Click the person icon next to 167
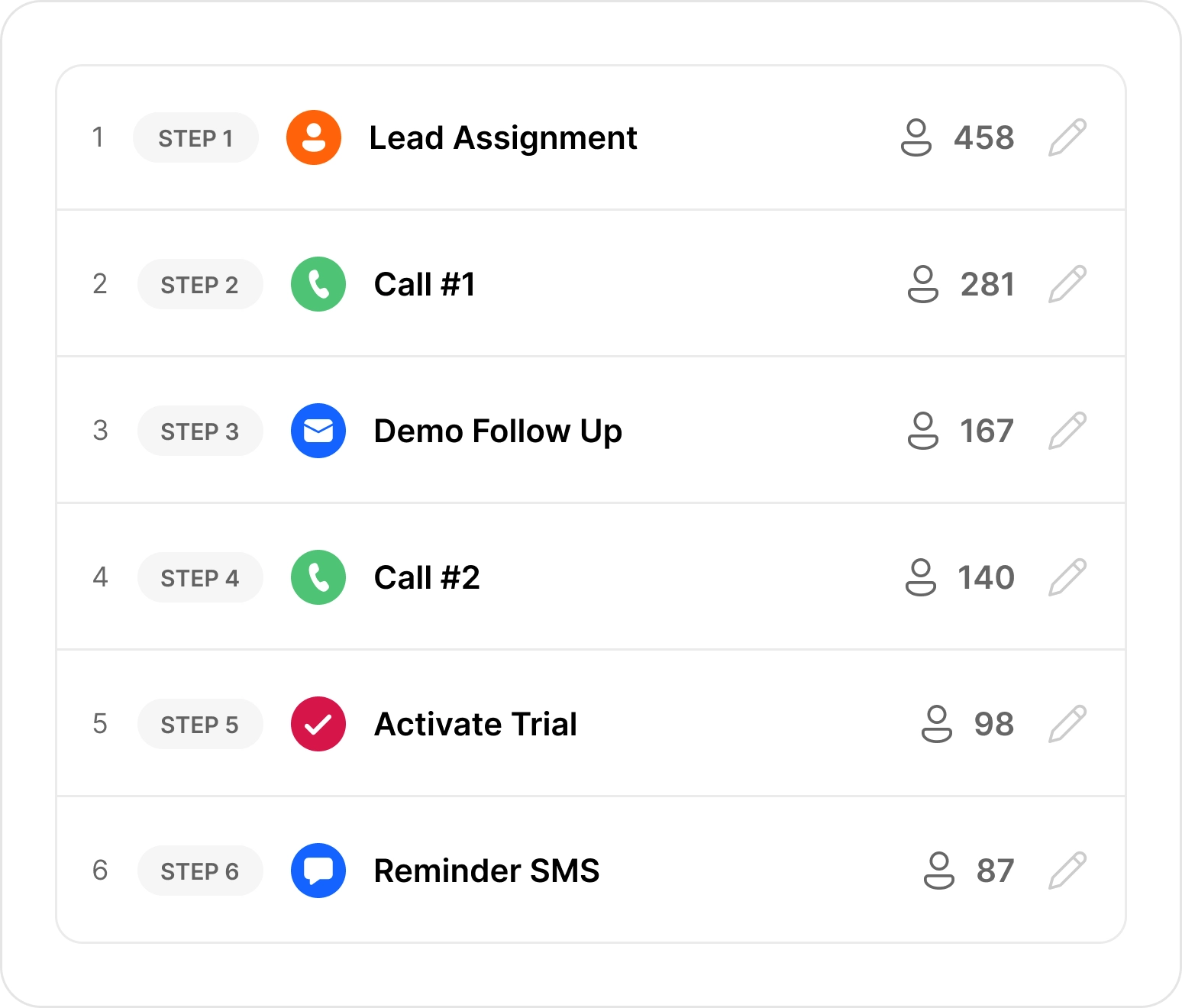This screenshot has width=1182, height=1008. (x=924, y=431)
